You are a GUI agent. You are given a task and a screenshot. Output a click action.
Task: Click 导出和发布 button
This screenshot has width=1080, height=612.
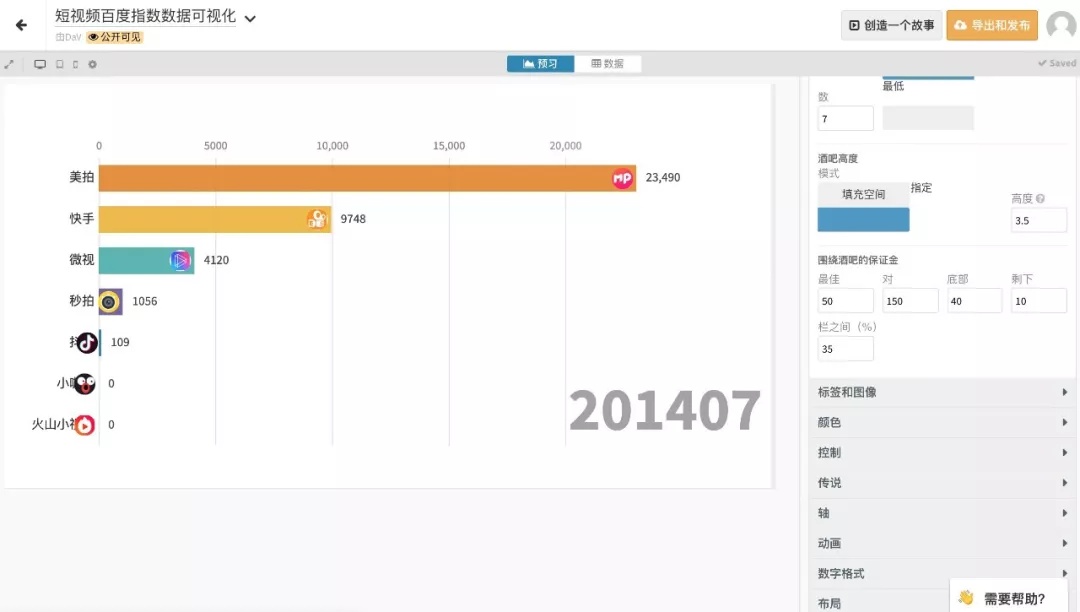pos(992,25)
